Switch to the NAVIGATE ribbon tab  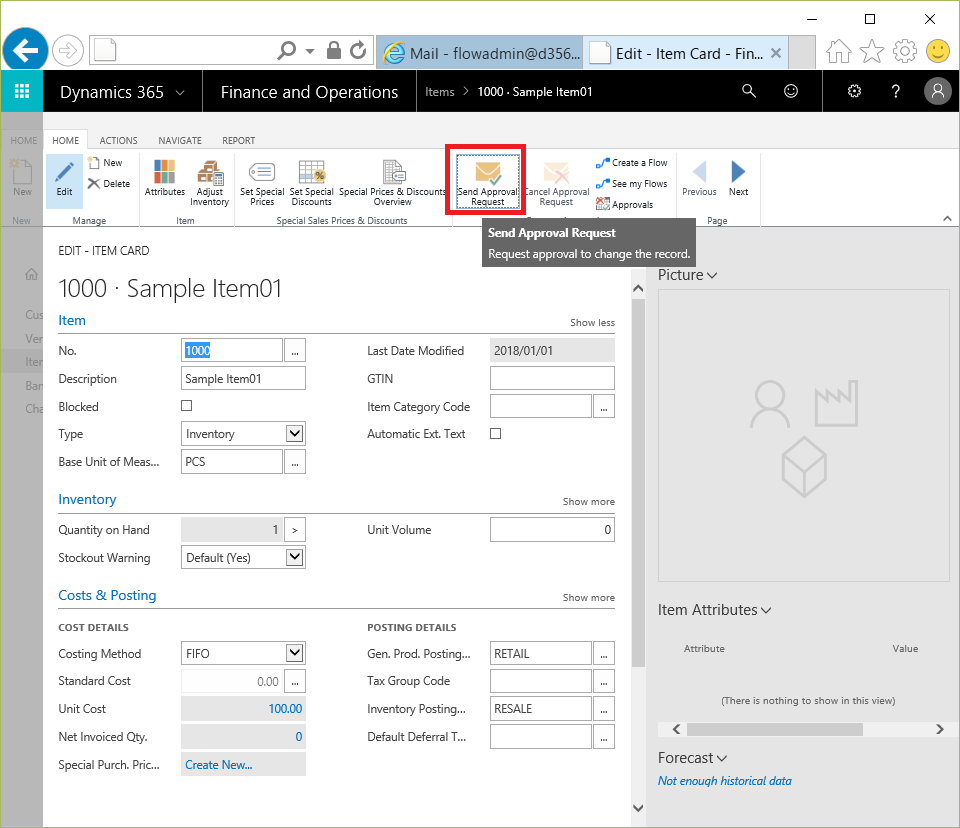pyautogui.click(x=180, y=140)
